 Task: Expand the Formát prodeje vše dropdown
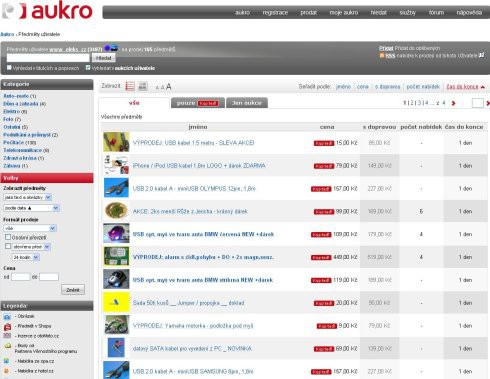tap(30, 228)
